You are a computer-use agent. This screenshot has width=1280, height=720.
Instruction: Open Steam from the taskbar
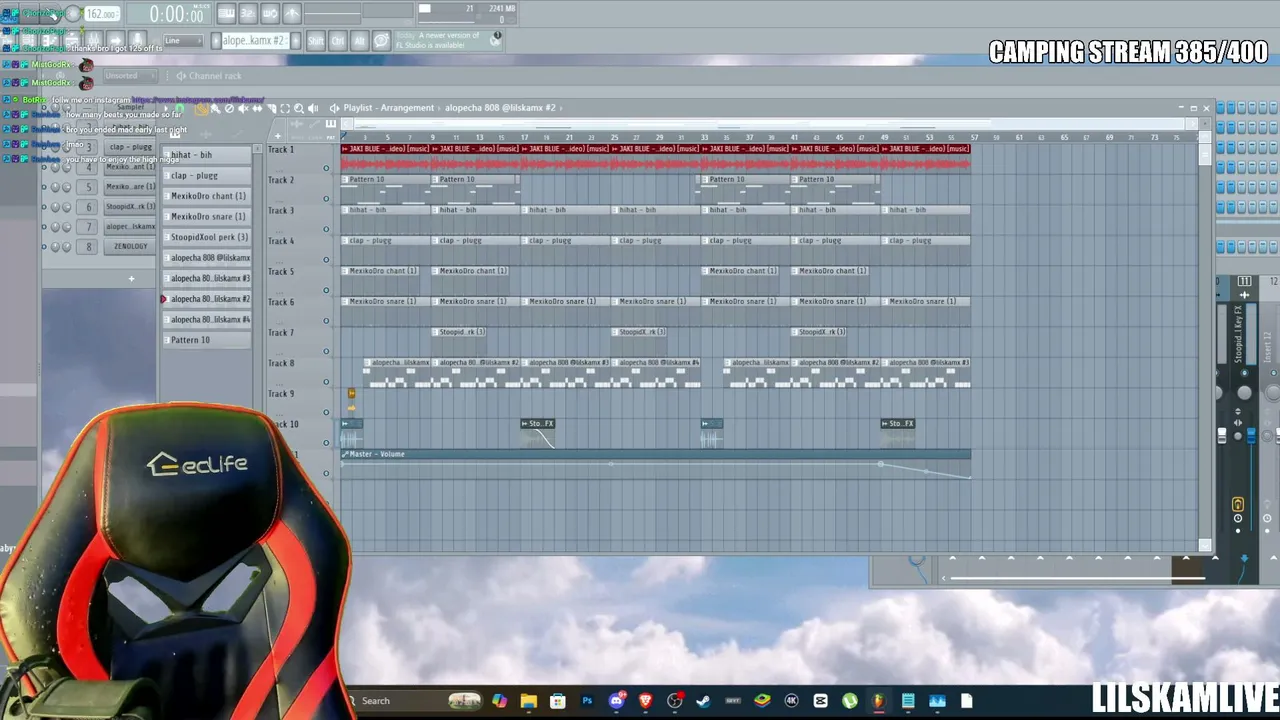pyautogui.click(x=704, y=701)
